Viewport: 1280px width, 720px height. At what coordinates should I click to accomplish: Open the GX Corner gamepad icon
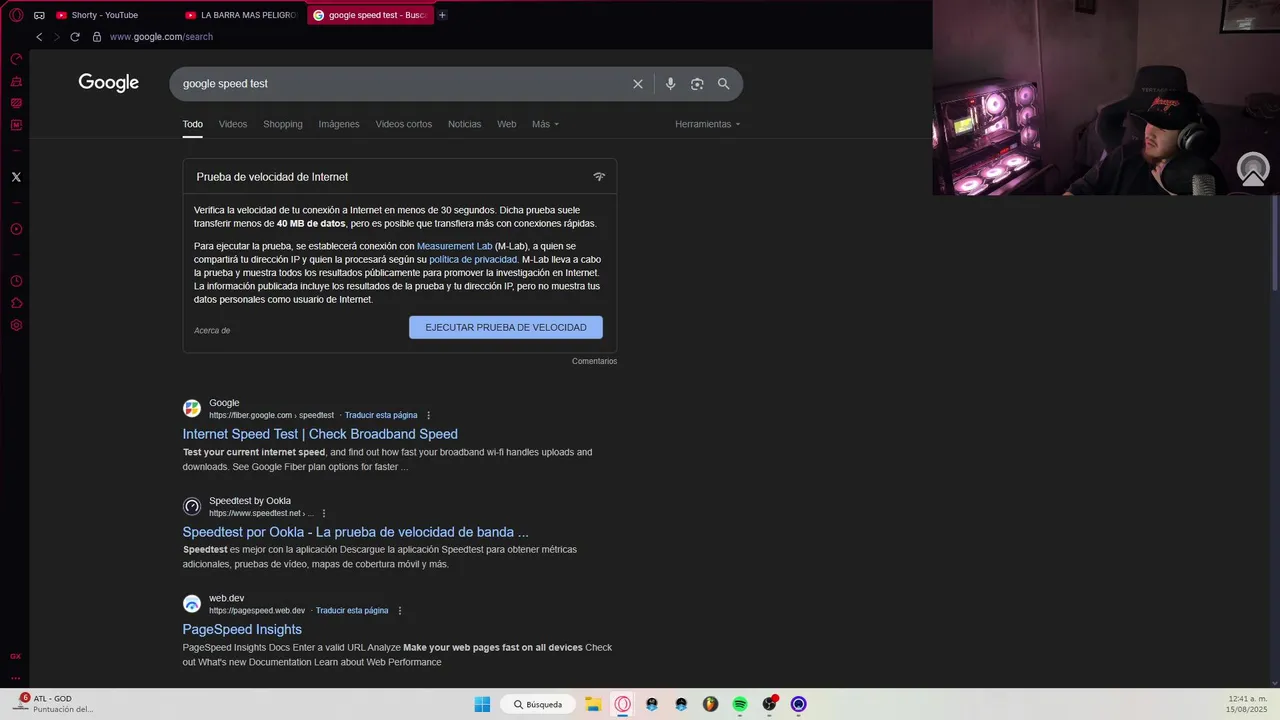point(39,15)
